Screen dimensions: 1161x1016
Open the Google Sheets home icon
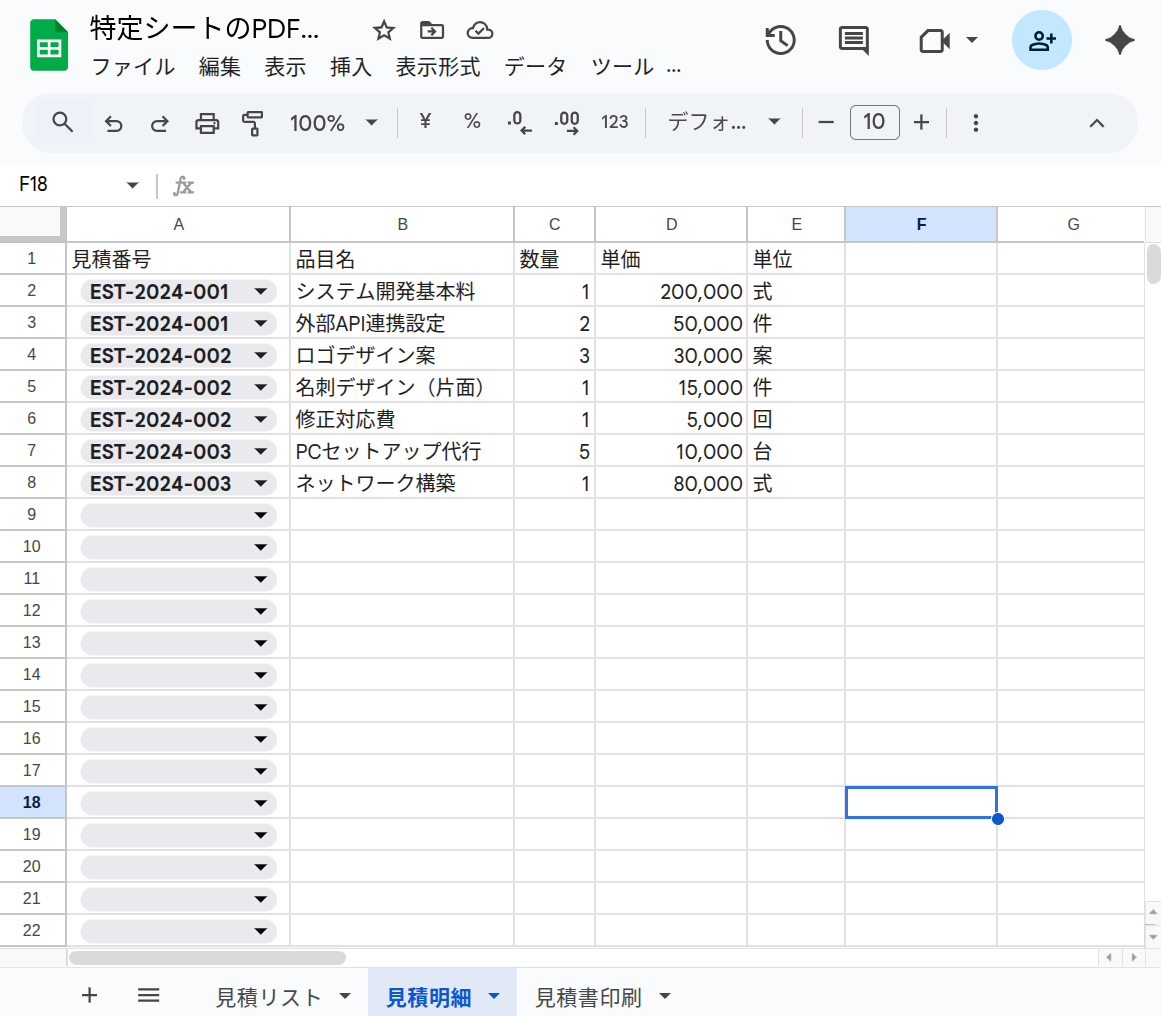click(x=49, y=46)
